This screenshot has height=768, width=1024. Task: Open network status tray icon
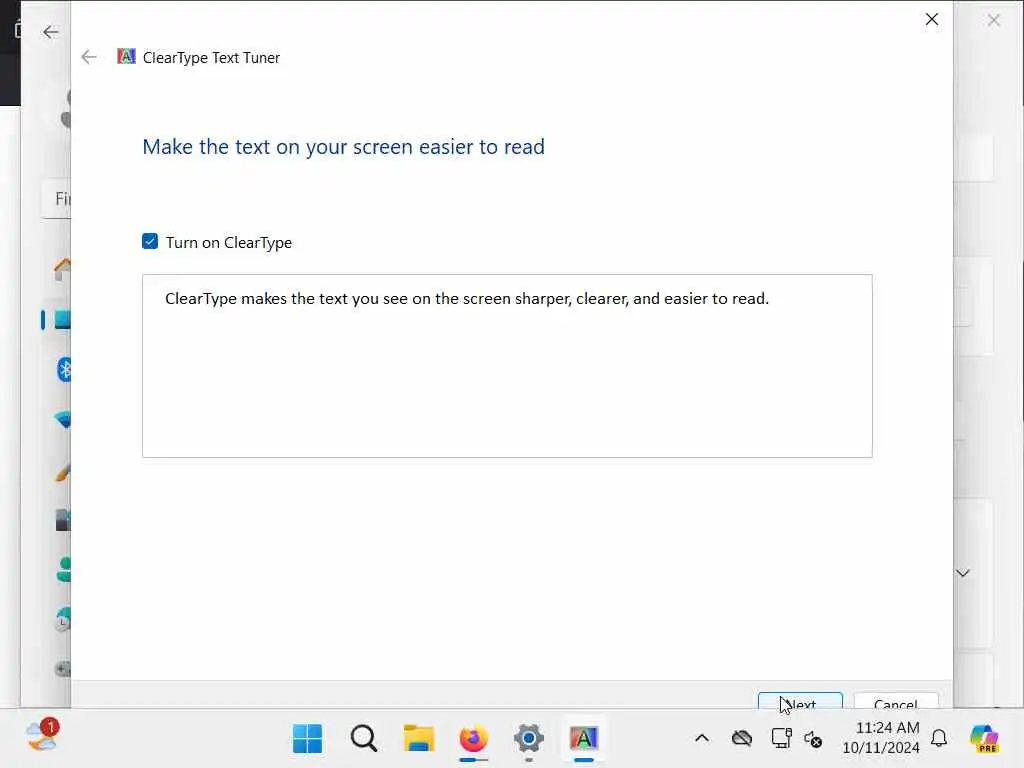781,738
